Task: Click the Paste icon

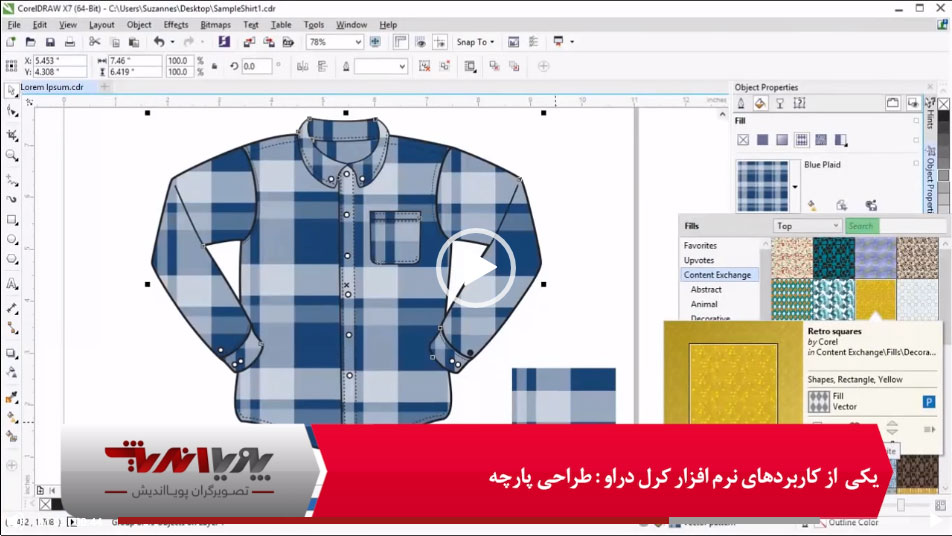Action: coord(134,42)
